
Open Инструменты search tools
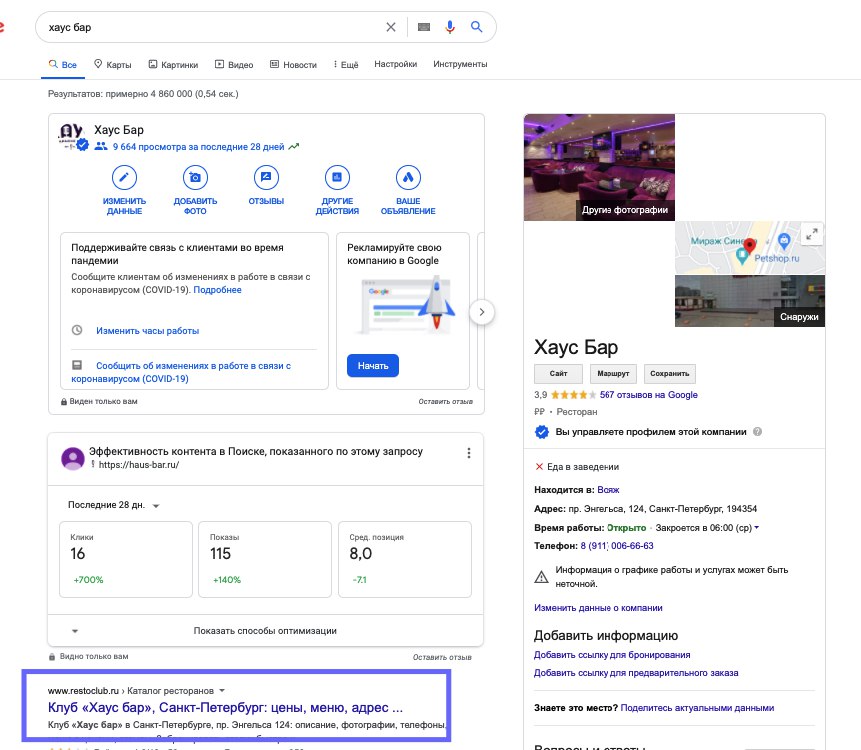click(460, 64)
